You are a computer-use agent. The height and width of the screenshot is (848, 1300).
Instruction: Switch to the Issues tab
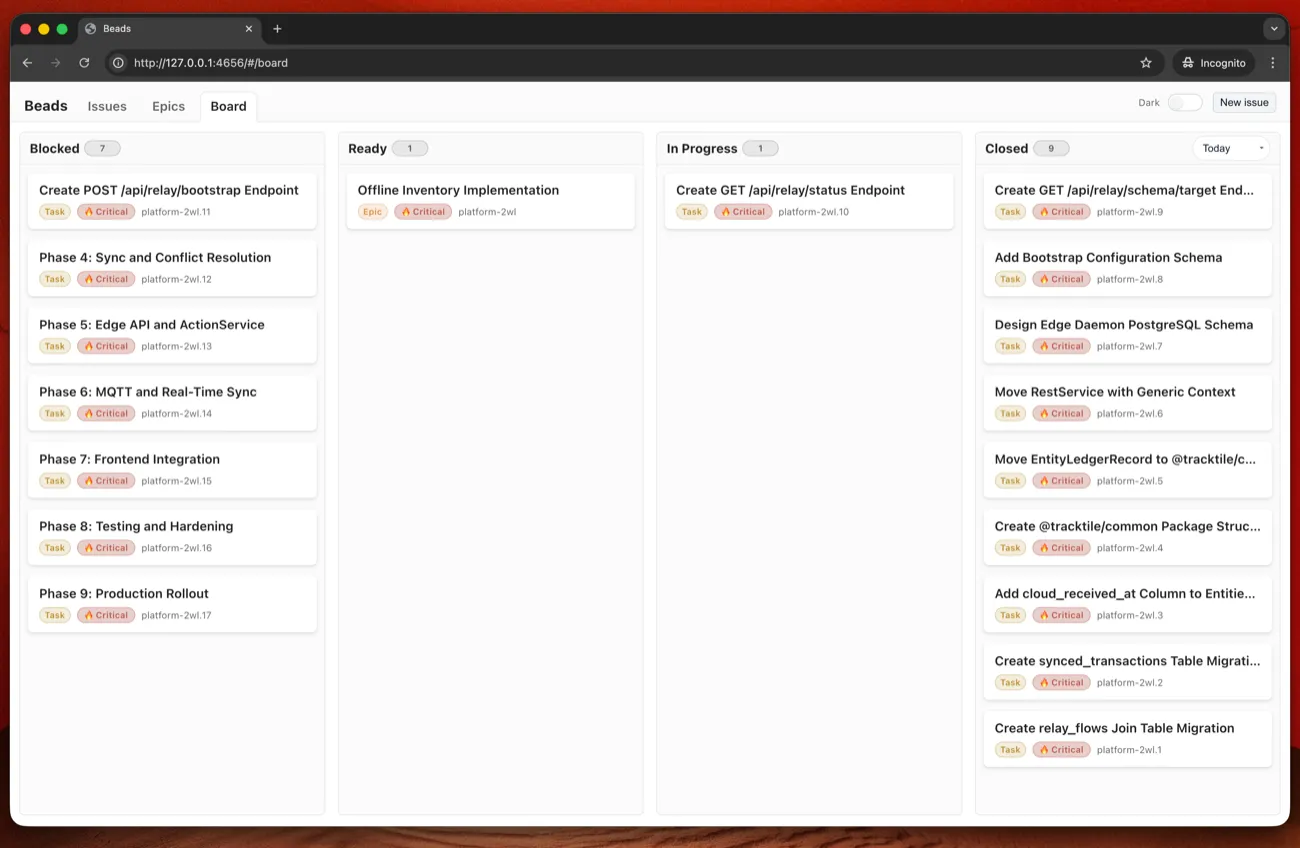[x=107, y=106]
